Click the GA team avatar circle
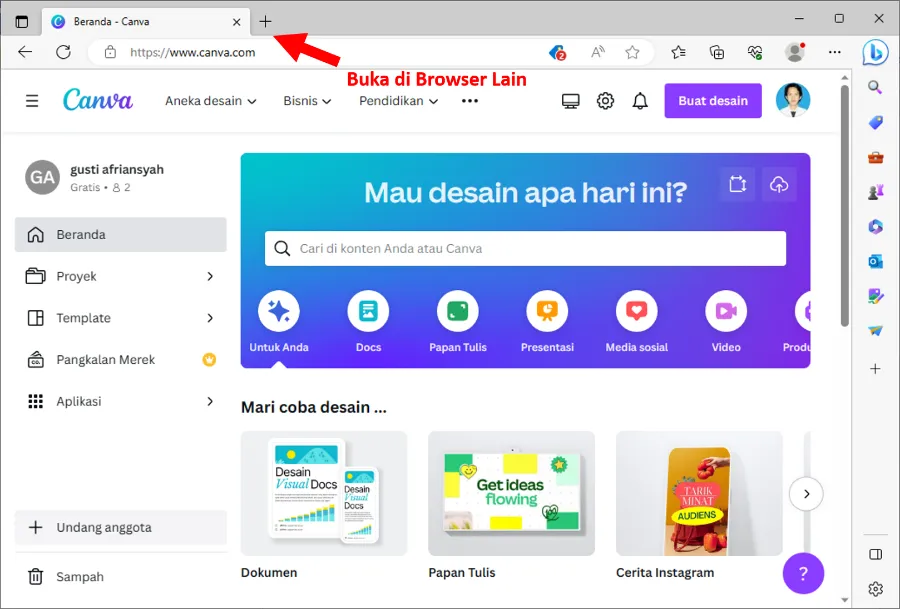Viewport: 900px width, 609px height. click(42, 177)
